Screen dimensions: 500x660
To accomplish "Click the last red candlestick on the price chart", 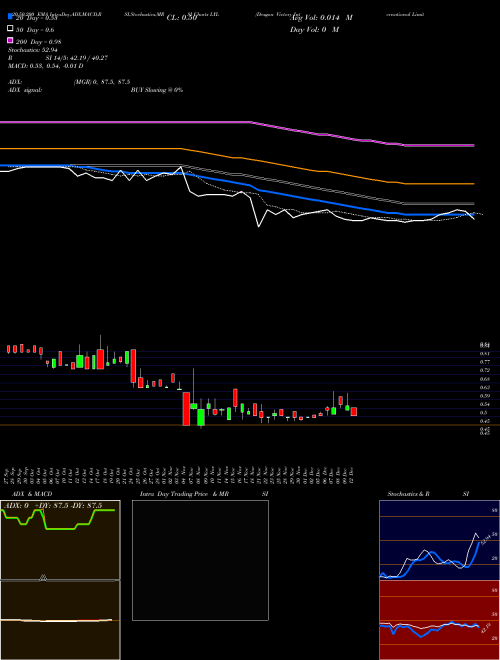I will [354, 411].
